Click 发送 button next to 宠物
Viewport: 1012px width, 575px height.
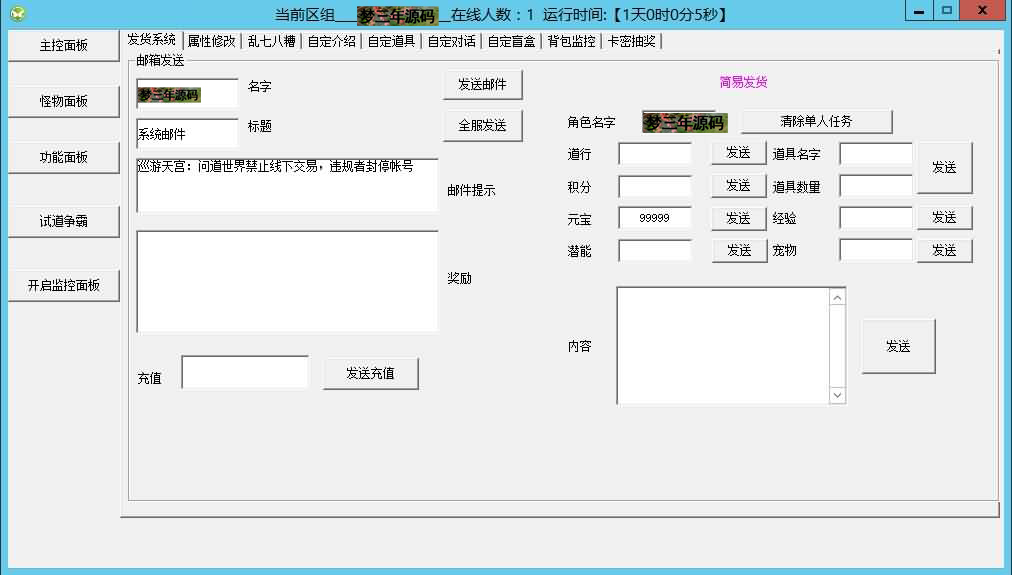944,250
